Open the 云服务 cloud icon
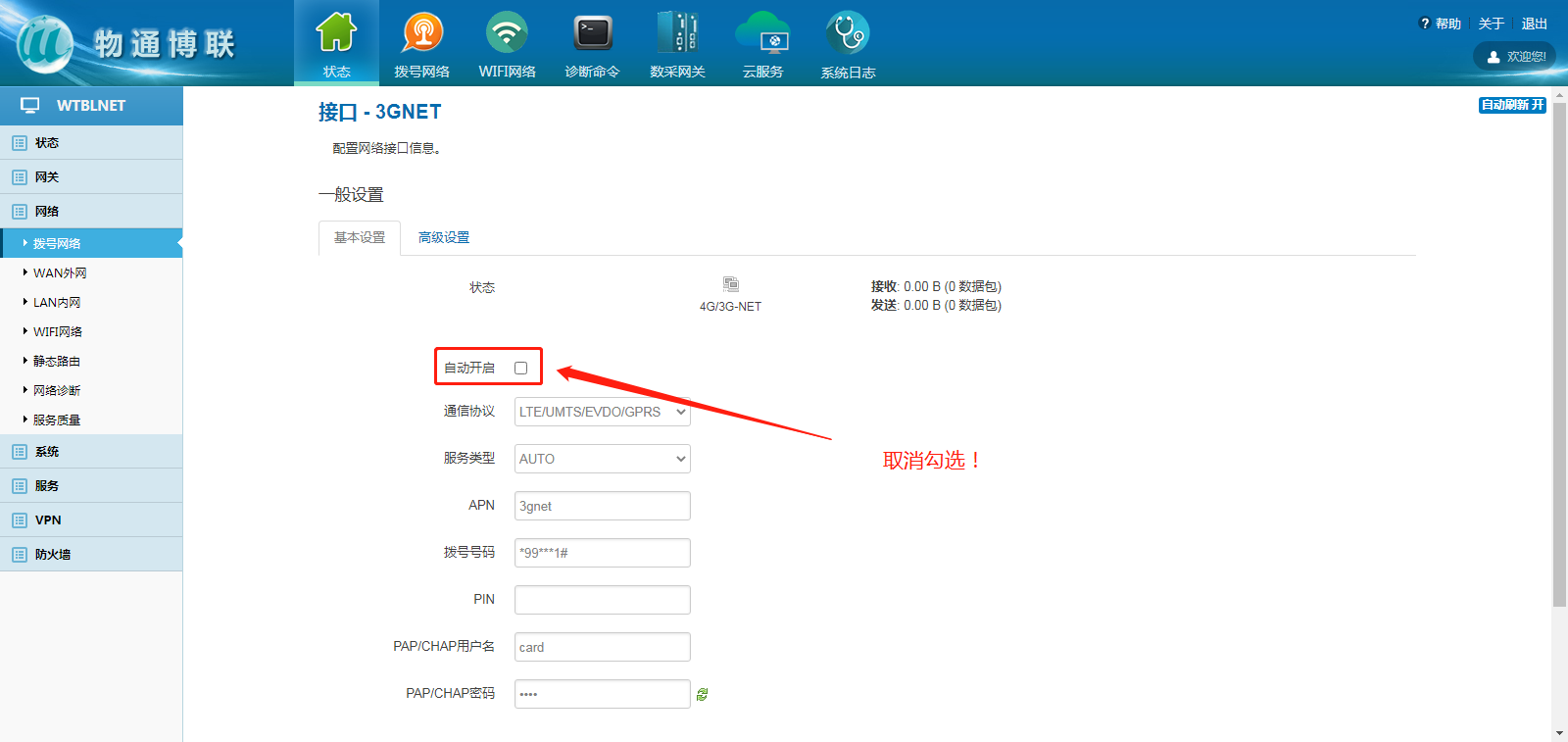 (762, 32)
